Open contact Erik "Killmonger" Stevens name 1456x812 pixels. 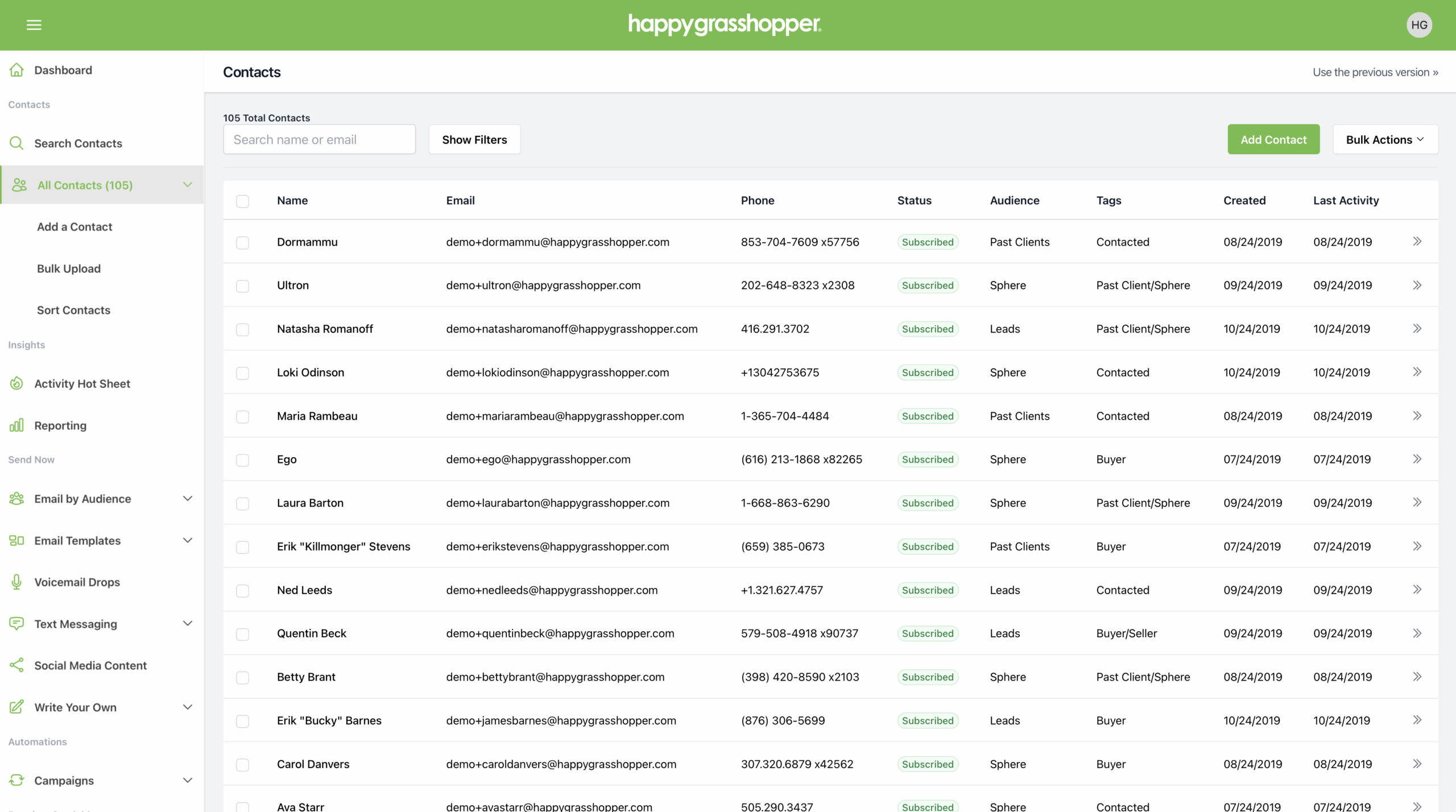click(x=344, y=546)
